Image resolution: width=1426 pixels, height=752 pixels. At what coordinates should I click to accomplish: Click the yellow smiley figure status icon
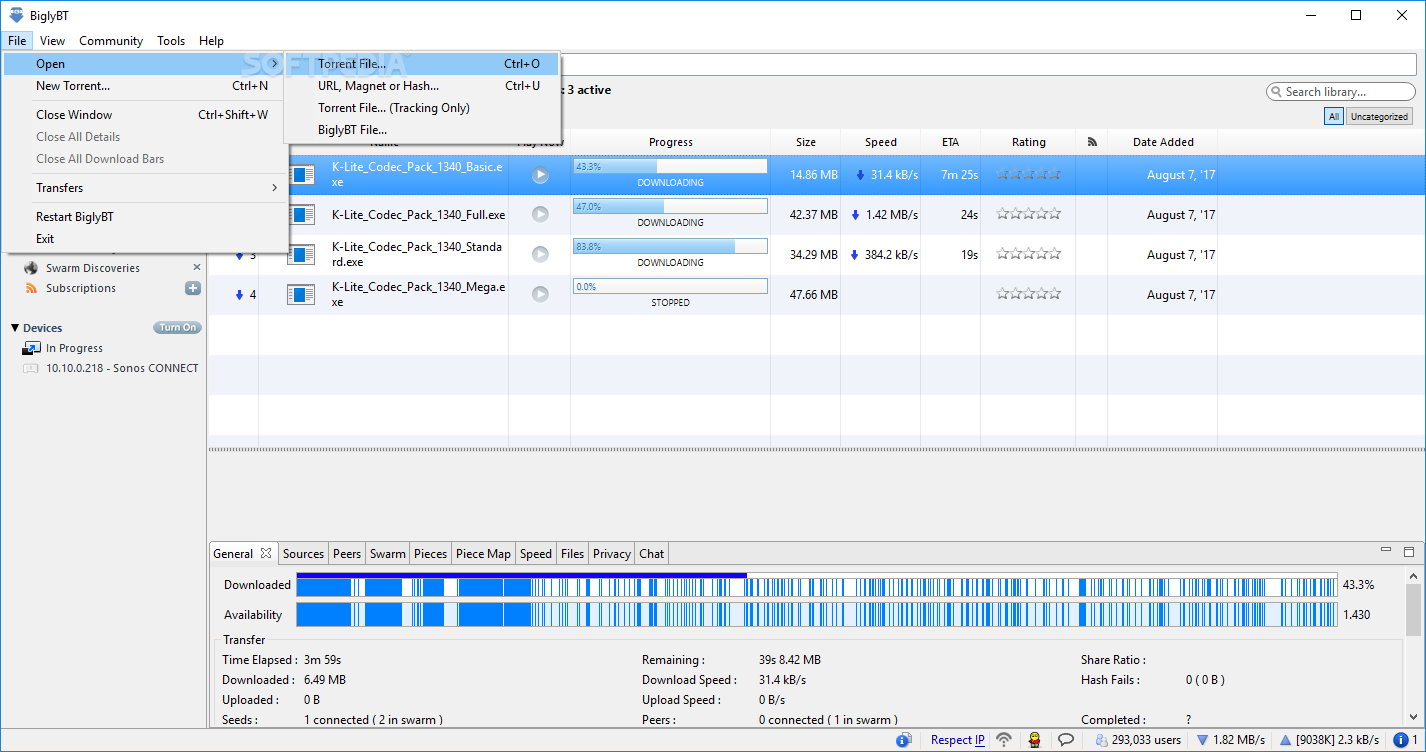tap(1035, 740)
